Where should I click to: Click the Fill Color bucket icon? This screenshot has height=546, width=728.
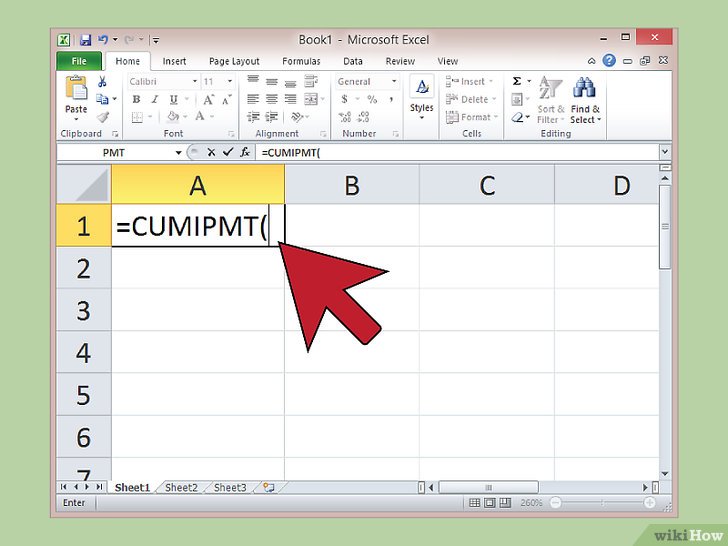[173, 117]
